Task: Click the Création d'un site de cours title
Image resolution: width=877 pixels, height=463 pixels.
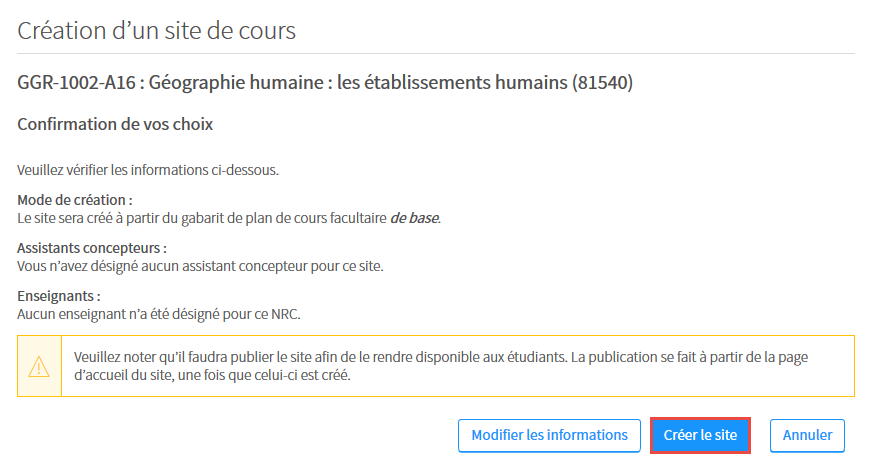Action: pyautogui.click(x=157, y=30)
